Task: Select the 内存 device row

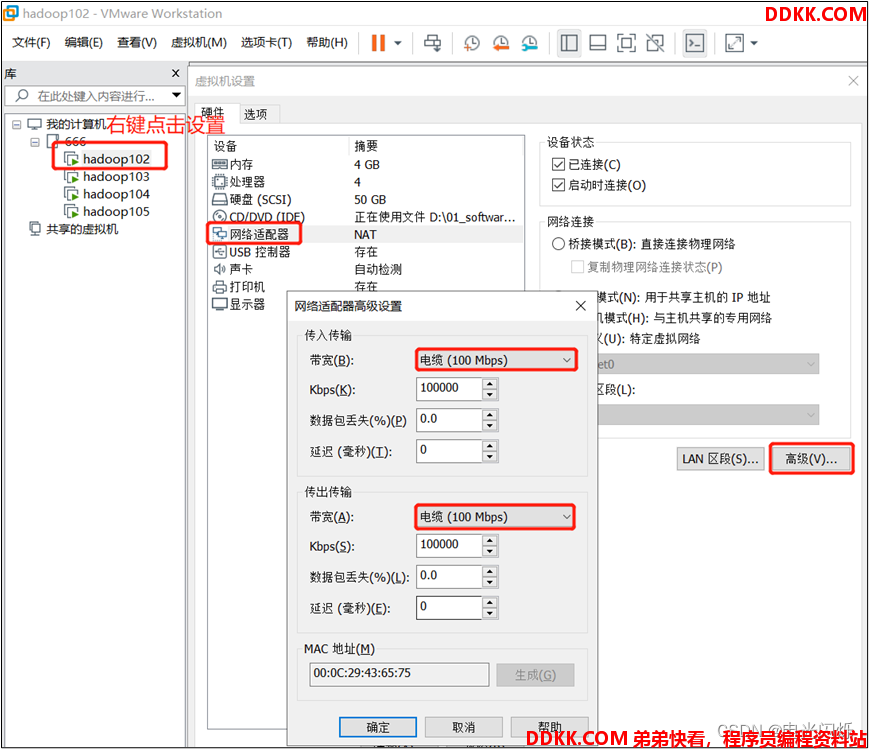Action: (366, 165)
